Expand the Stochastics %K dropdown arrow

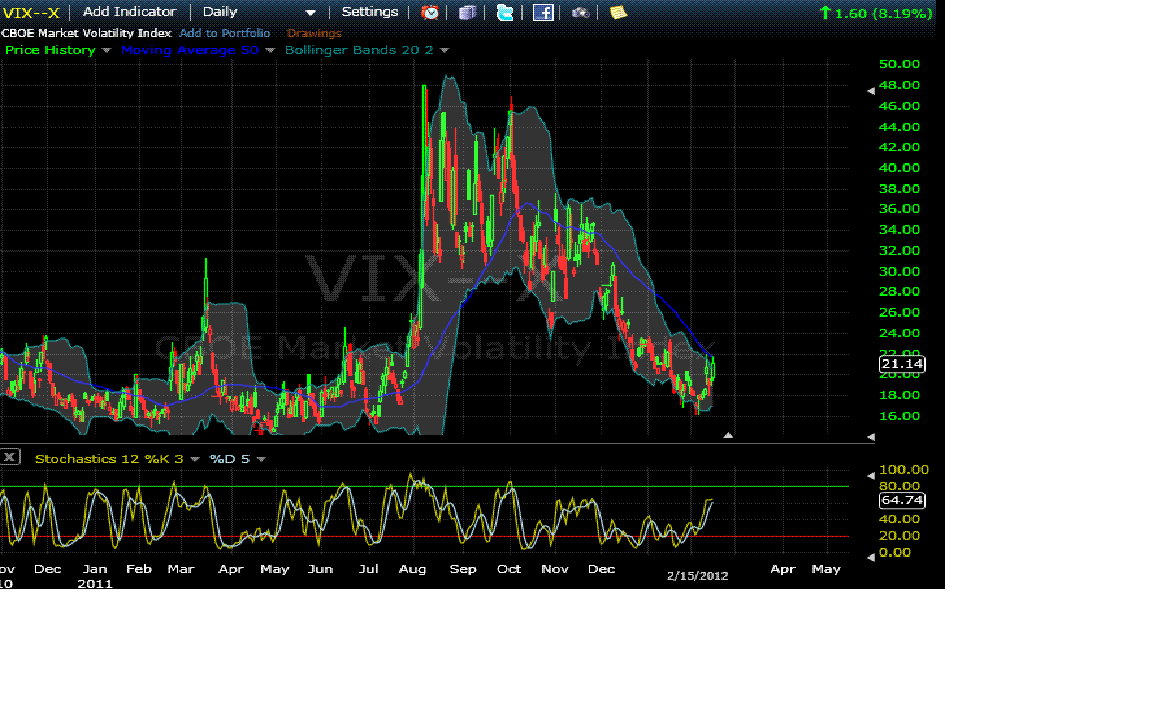195,460
